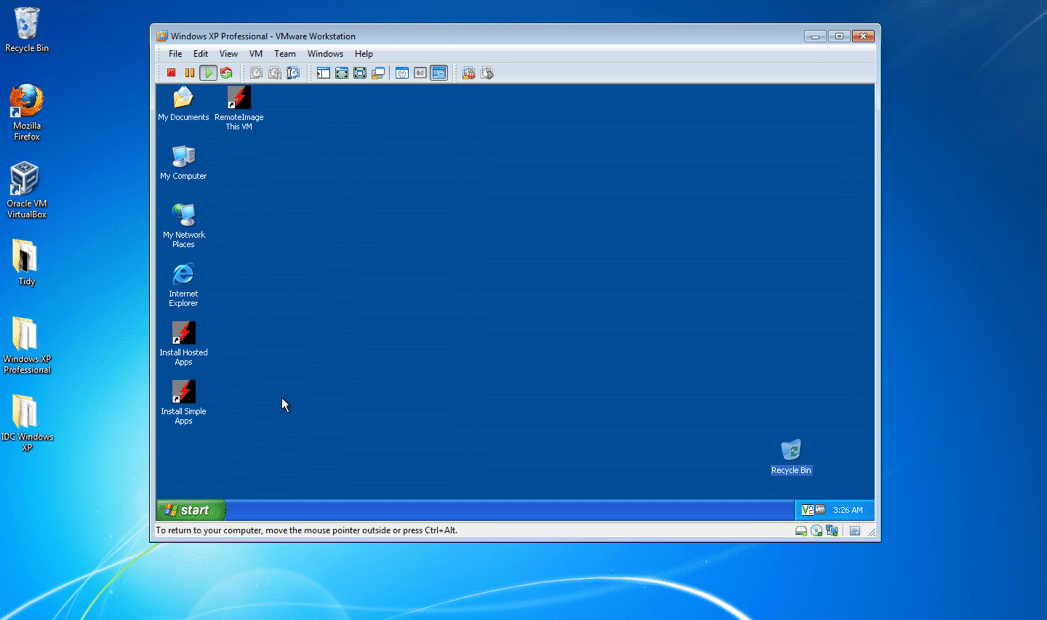Click the XP Start button
Viewport: 1047px width, 620px height.
191,510
